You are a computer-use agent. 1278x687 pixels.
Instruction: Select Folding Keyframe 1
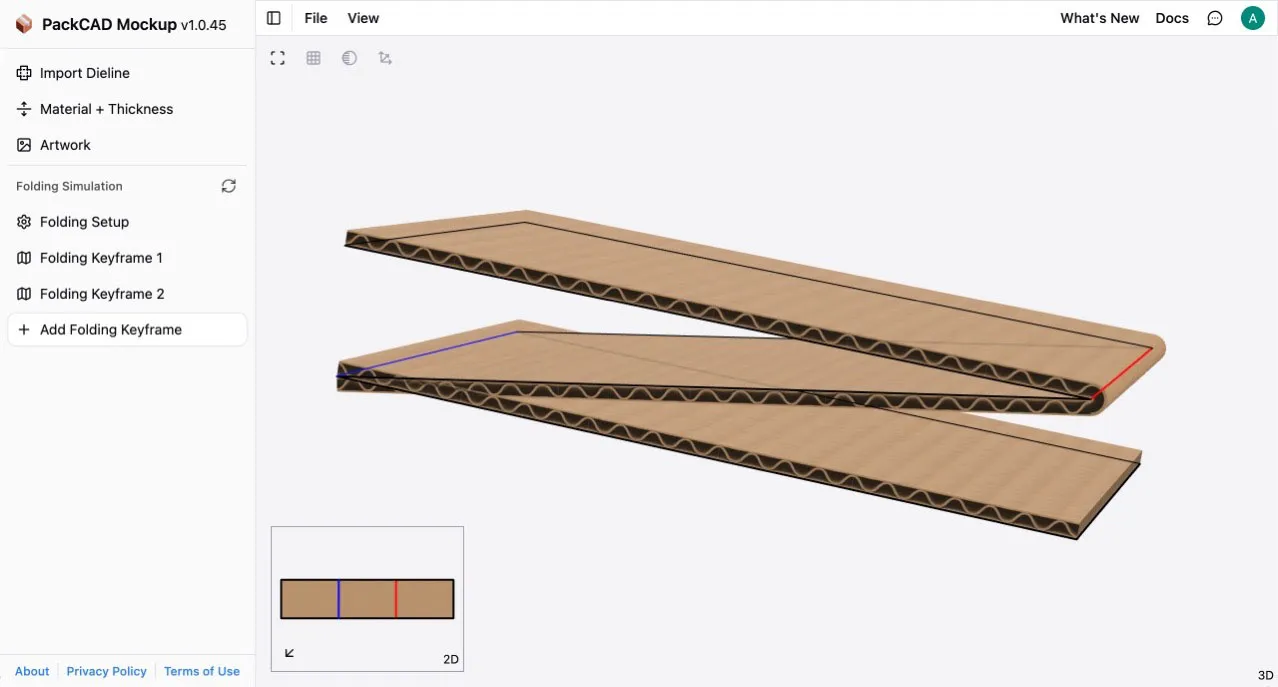[x=101, y=257]
